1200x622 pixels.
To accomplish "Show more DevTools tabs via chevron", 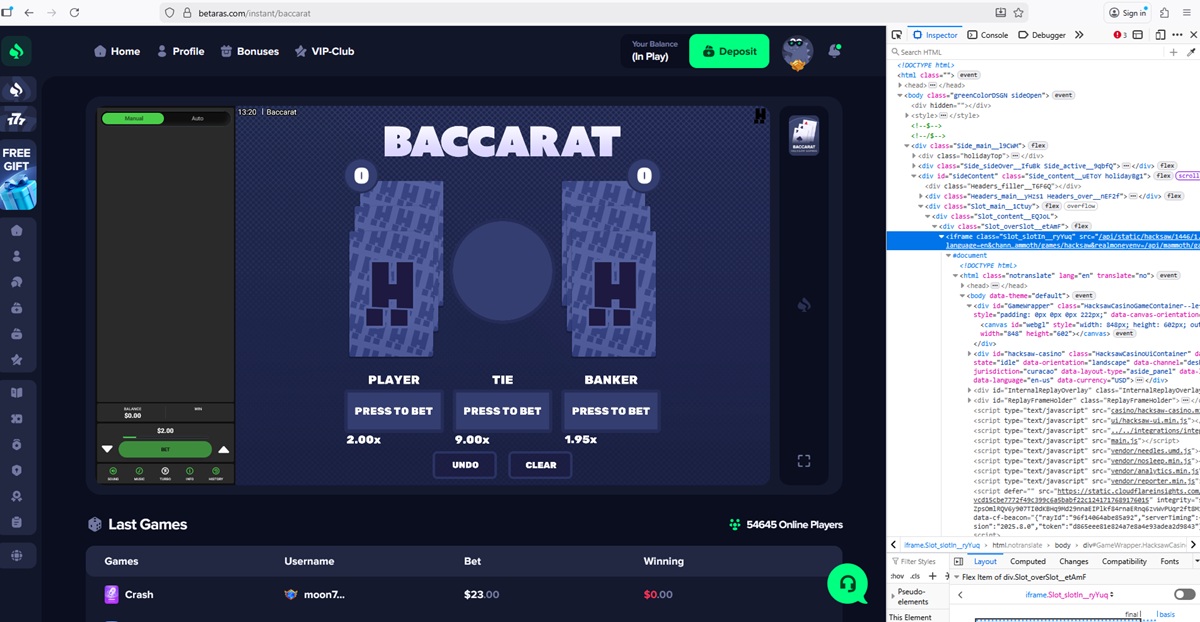I will 1079,35.
